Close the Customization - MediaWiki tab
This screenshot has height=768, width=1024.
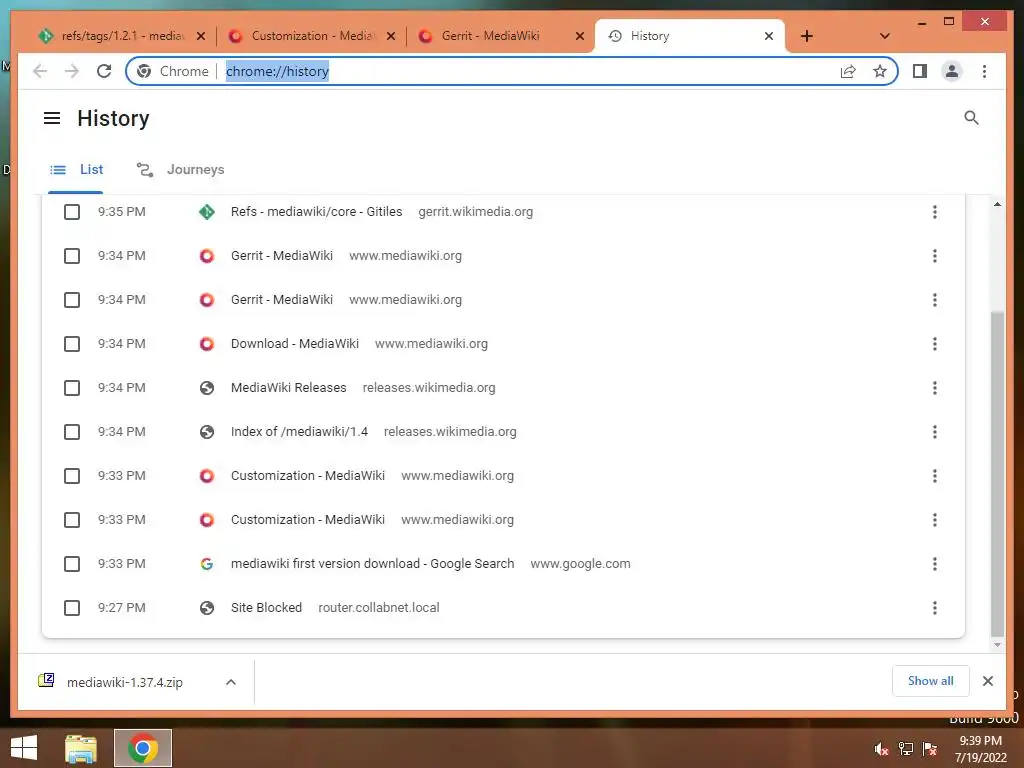391,36
